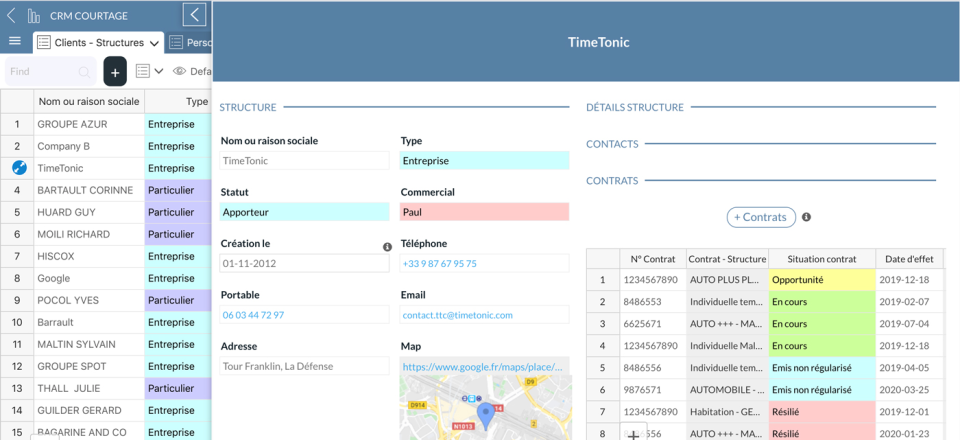Click the search magnifier in the Find box
The width and height of the screenshot is (960, 440).
pos(84,72)
